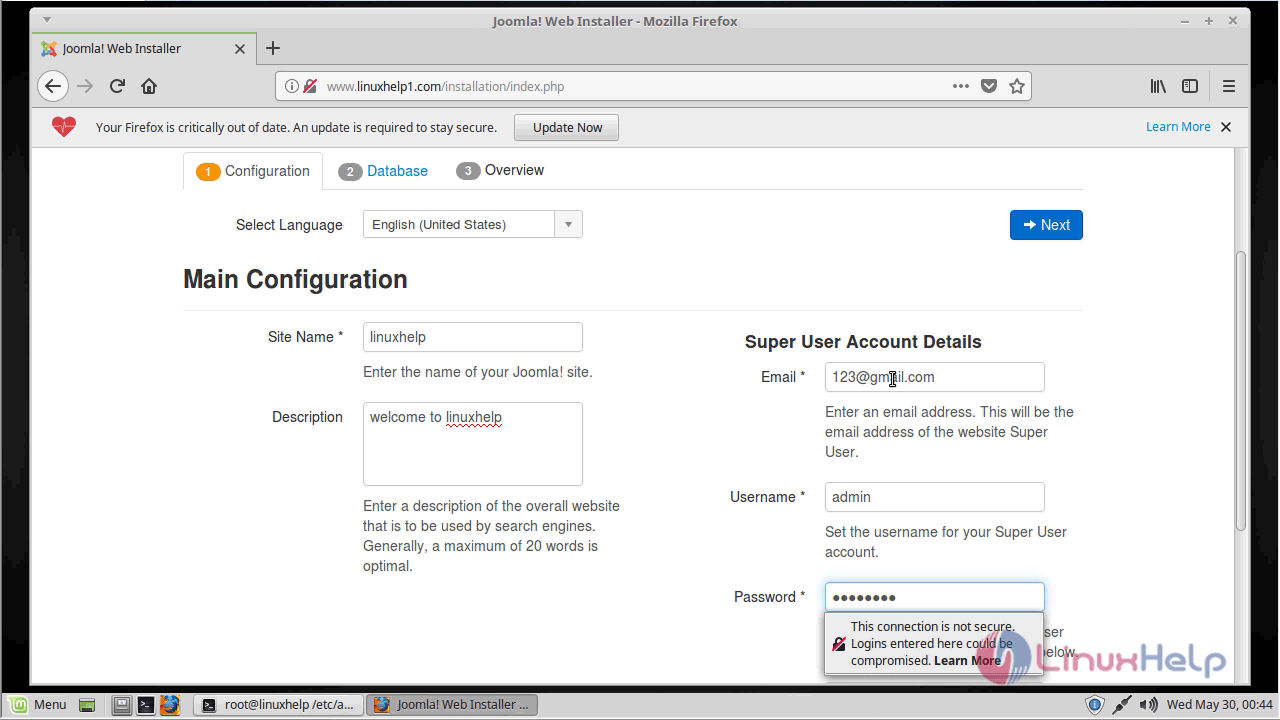The height and width of the screenshot is (720, 1280).
Task: Focus the Email input field
Action: tap(934, 377)
